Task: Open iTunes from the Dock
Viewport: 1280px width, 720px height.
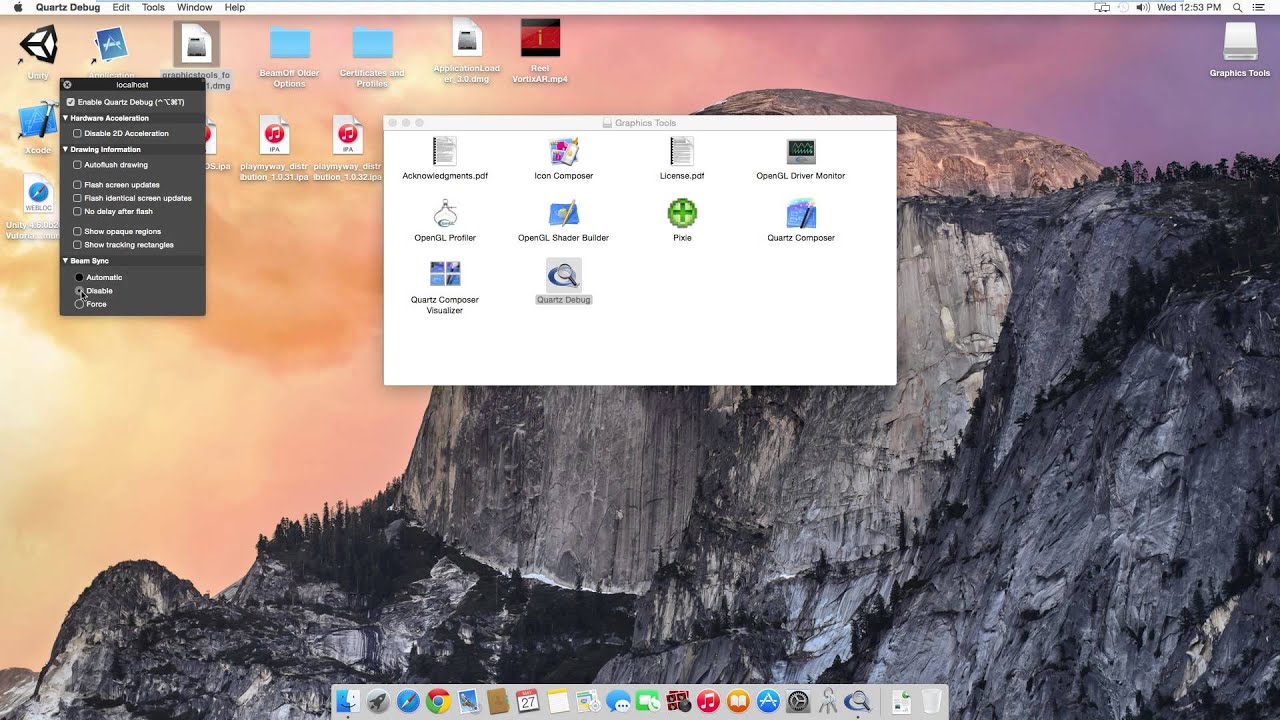Action: [708, 701]
